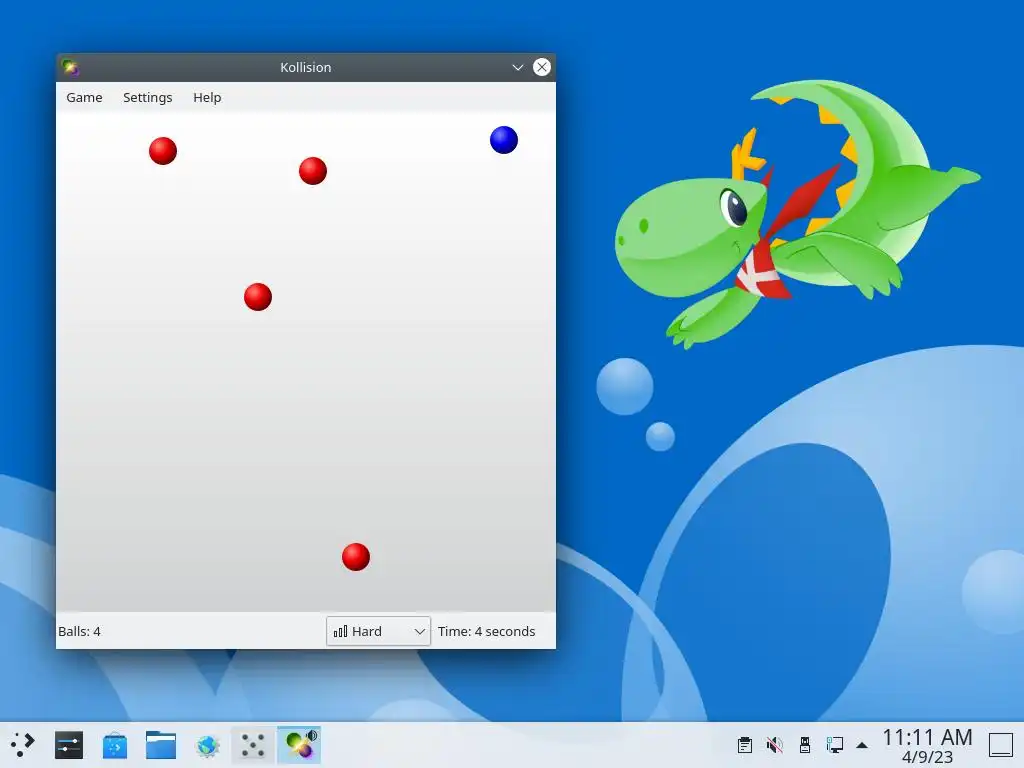Image resolution: width=1024 pixels, height=768 pixels.
Task: Open the Settings menu in Kollision
Action: [x=148, y=97]
